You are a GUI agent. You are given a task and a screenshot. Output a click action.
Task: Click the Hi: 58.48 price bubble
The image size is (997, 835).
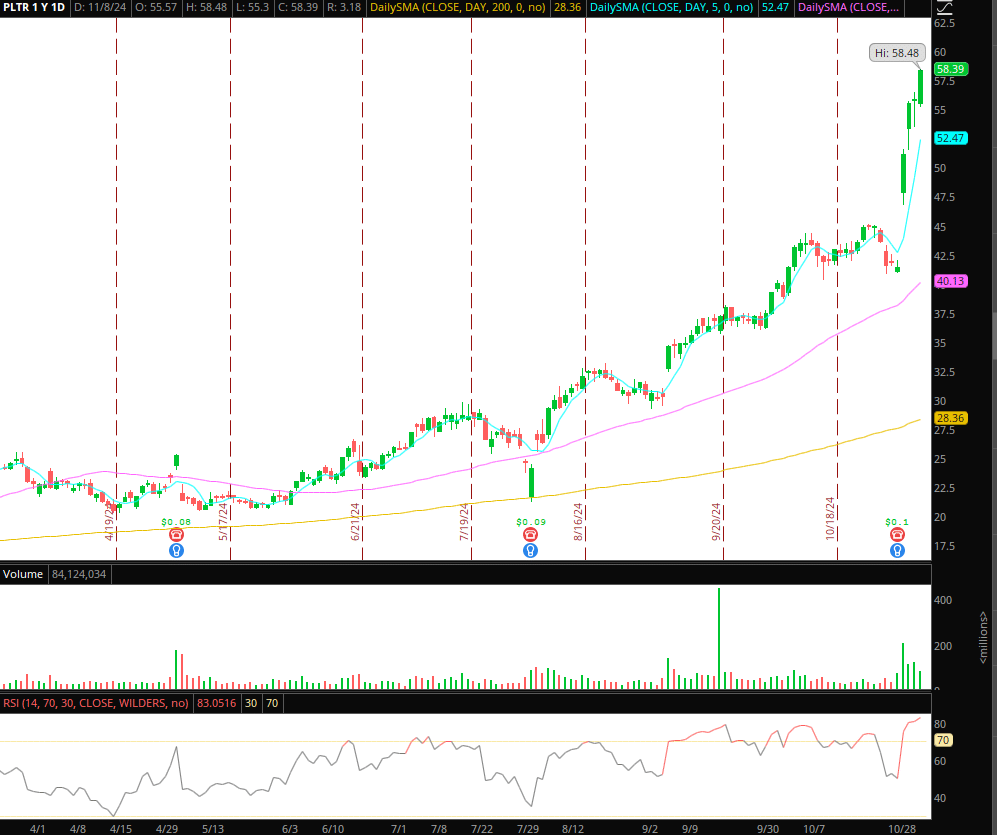pyautogui.click(x=896, y=53)
